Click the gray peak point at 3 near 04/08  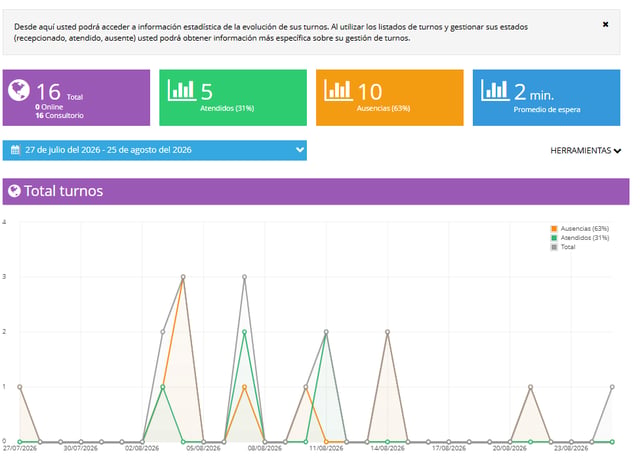(x=183, y=277)
